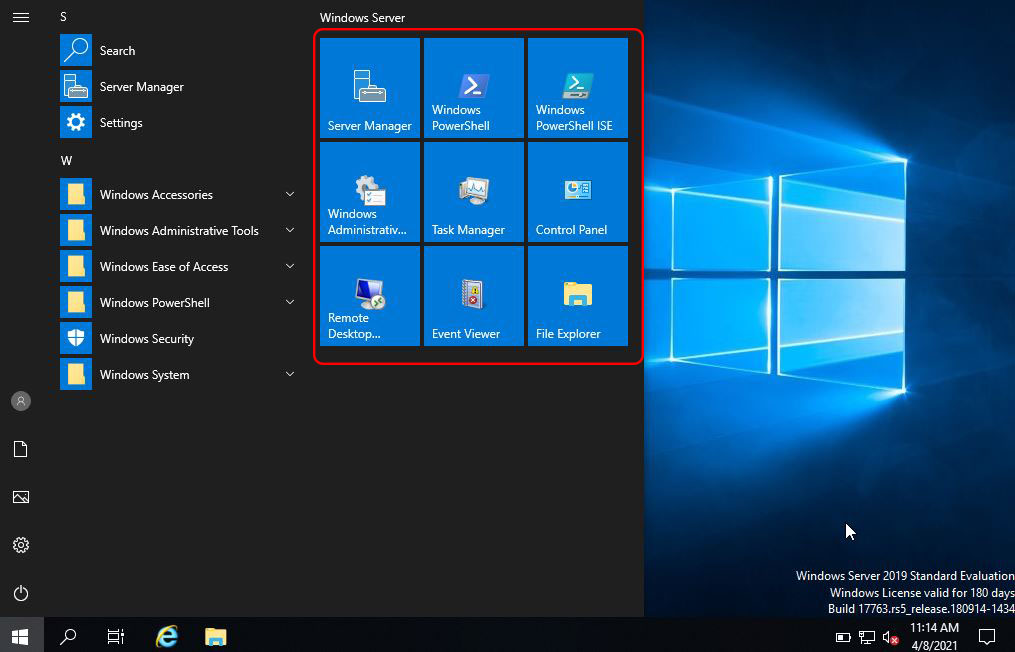Unmute the volume icon in the tray
Image resolution: width=1015 pixels, height=652 pixels.
pyautogui.click(x=889, y=635)
